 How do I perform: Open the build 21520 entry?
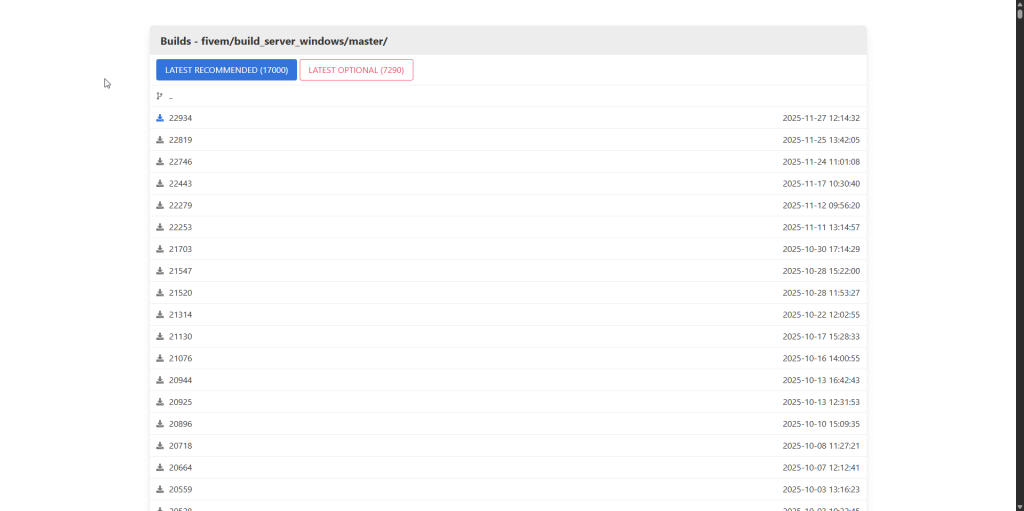[x=180, y=293]
